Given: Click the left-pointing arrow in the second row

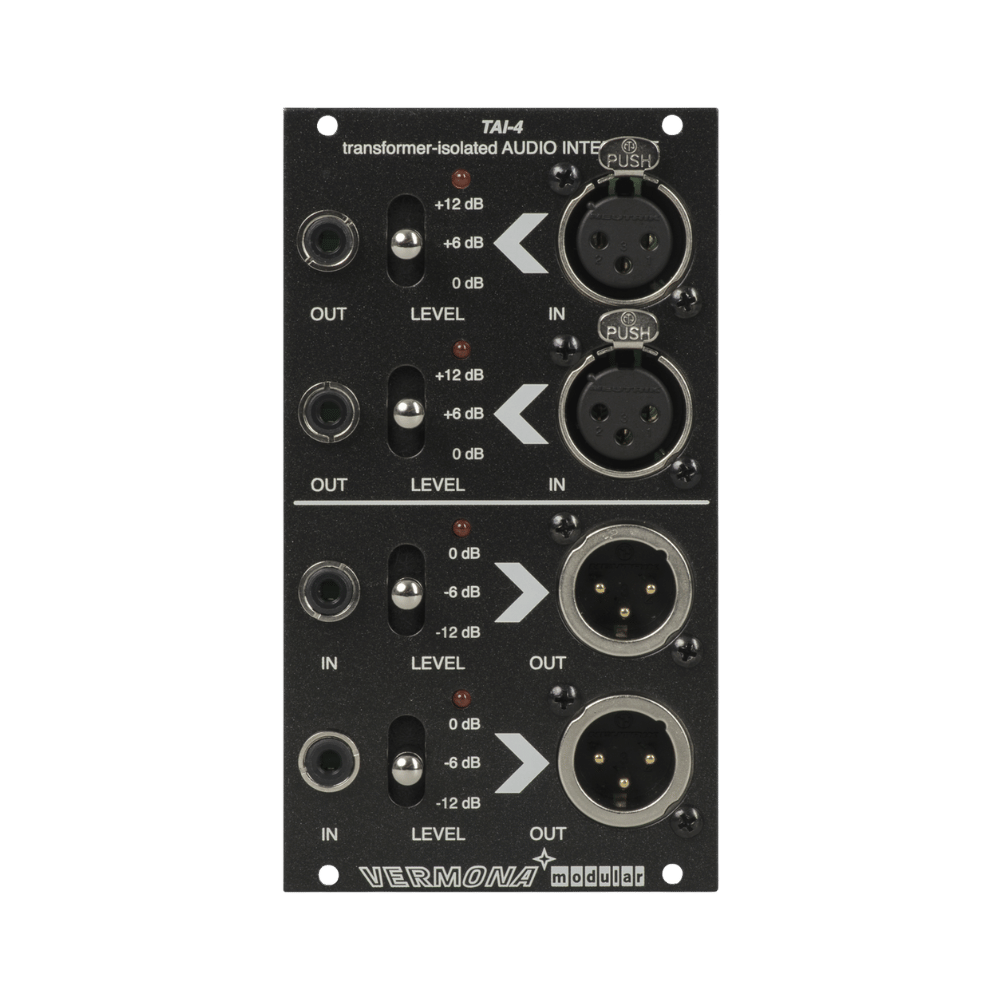Looking at the screenshot, I should tap(520, 414).
